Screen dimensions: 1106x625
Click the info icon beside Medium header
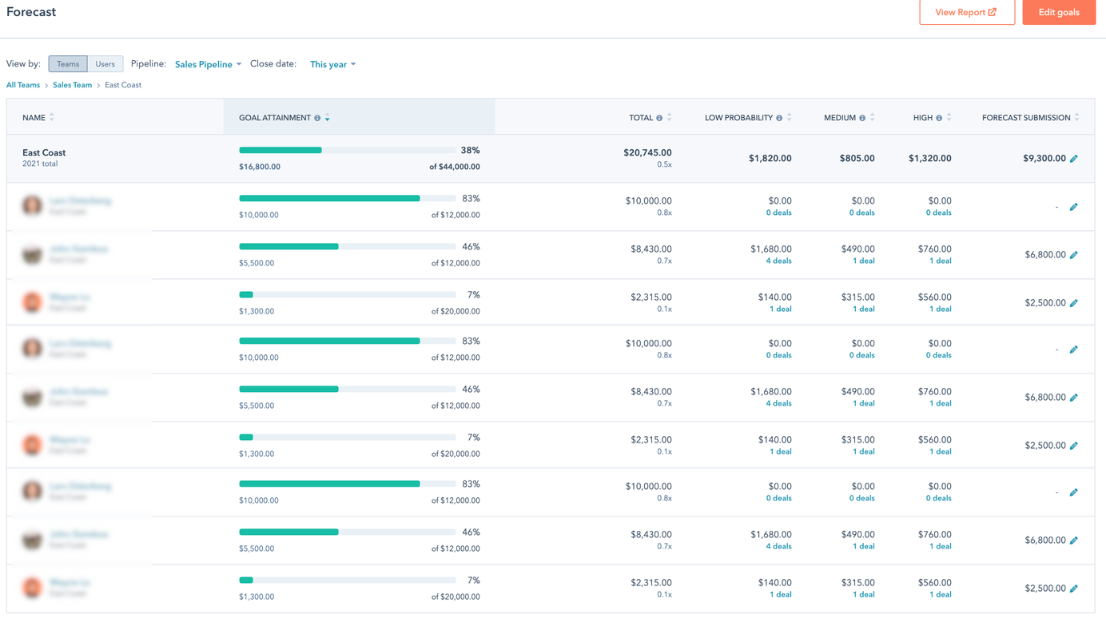pos(863,118)
